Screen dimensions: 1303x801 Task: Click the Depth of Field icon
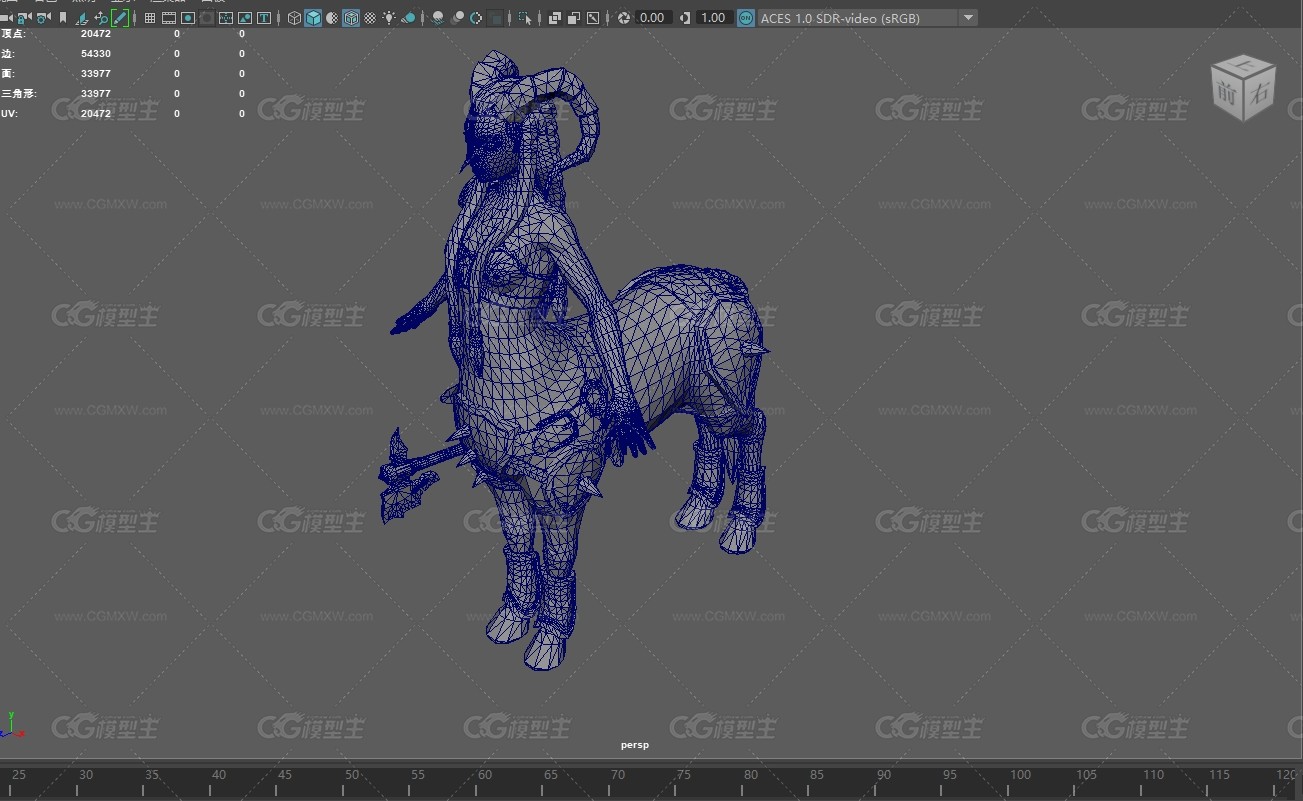(x=495, y=18)
